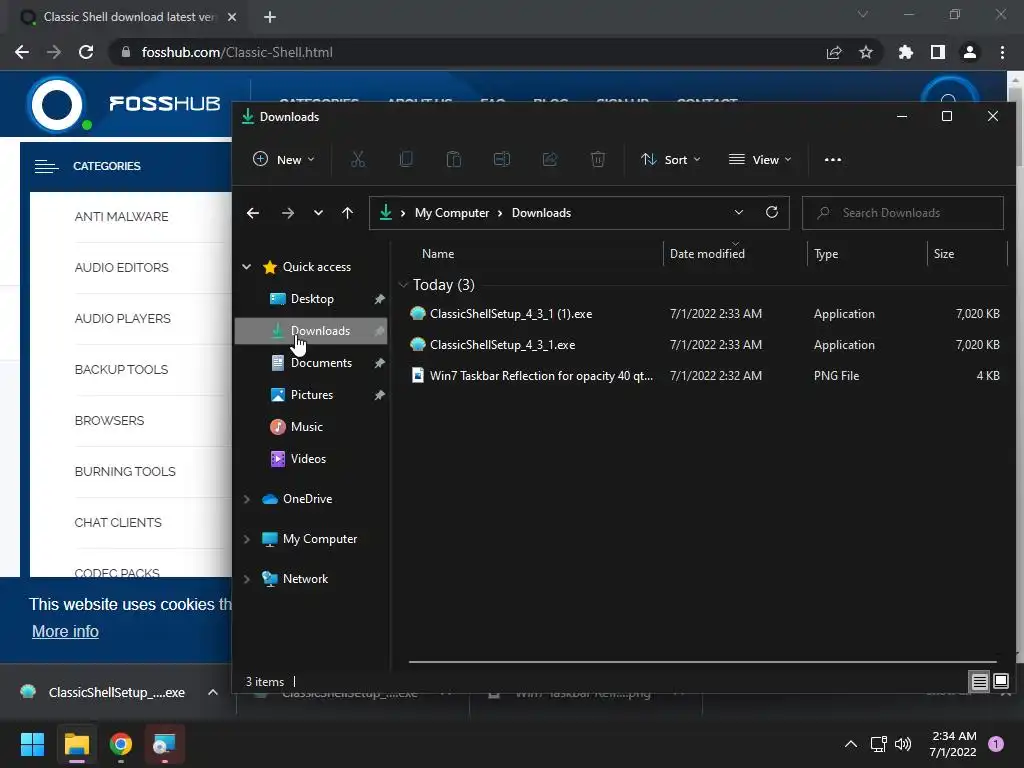
Task: Open ANTI MALWARE category on FossHub
Action: pyautogui.click(x=121, y=216)
